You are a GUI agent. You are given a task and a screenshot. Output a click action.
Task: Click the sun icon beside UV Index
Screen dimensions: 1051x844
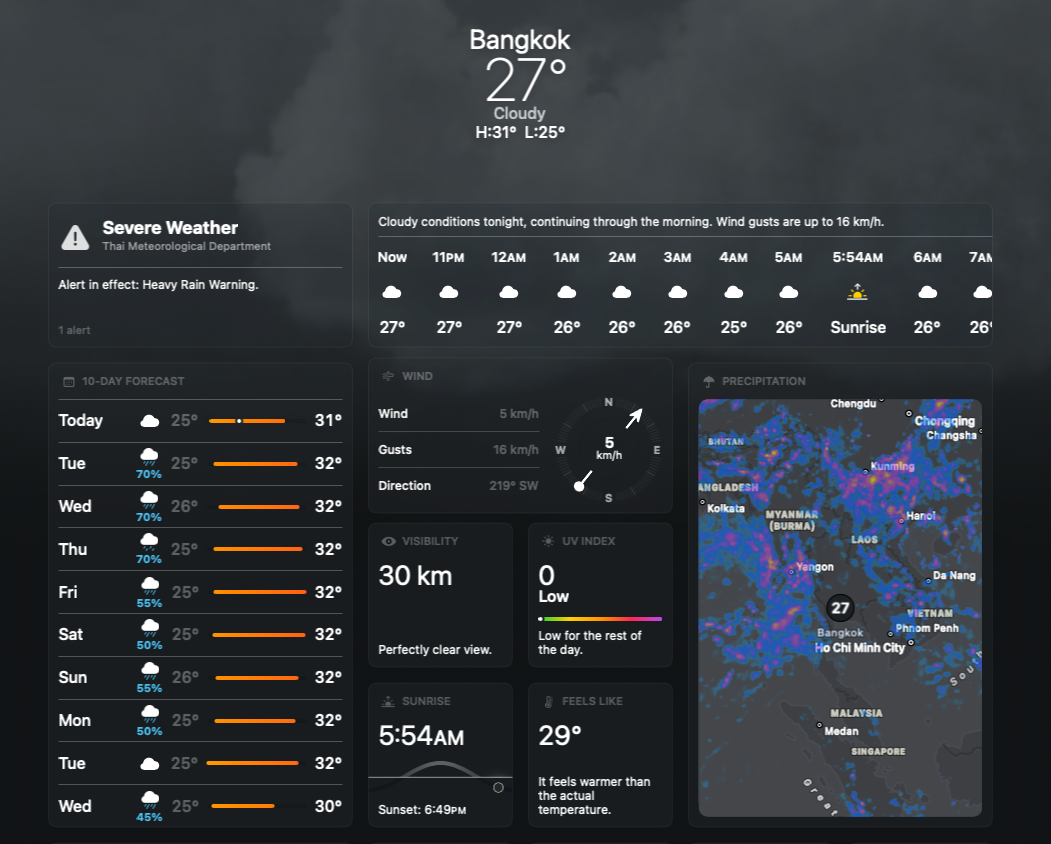(548, 541)
